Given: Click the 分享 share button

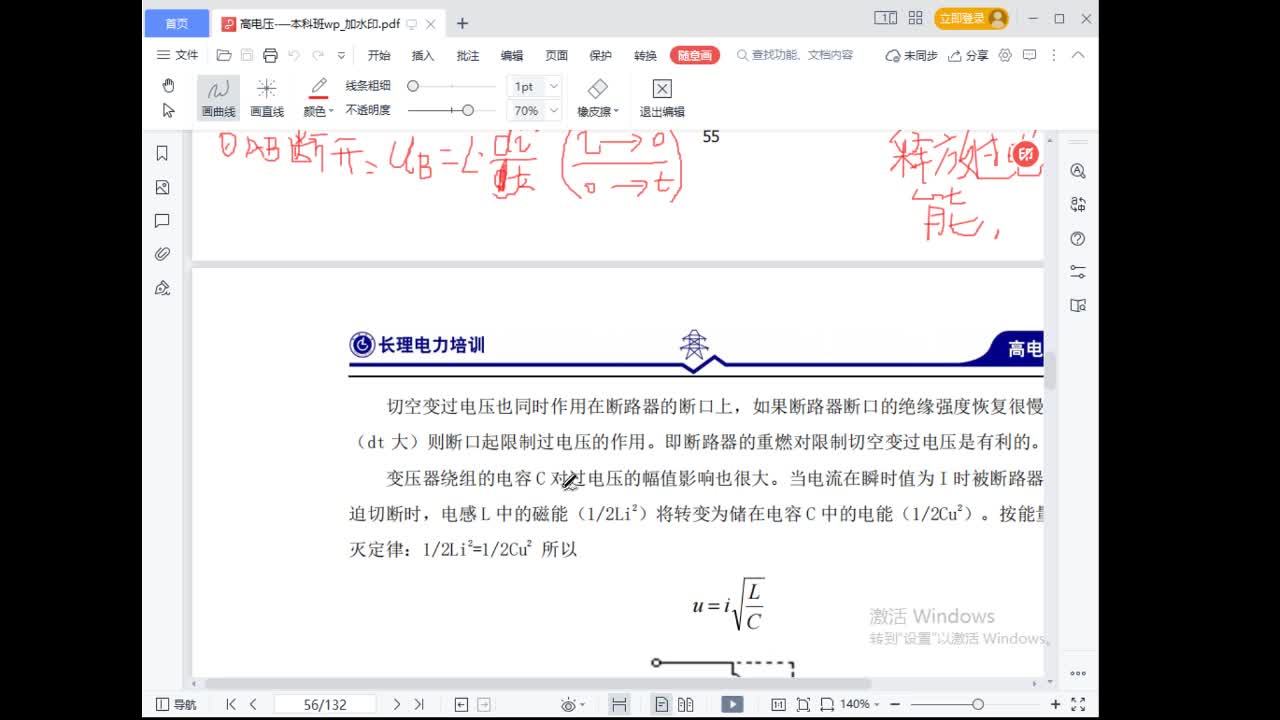Looking at the screenshot, I should (x=968, y=56).
